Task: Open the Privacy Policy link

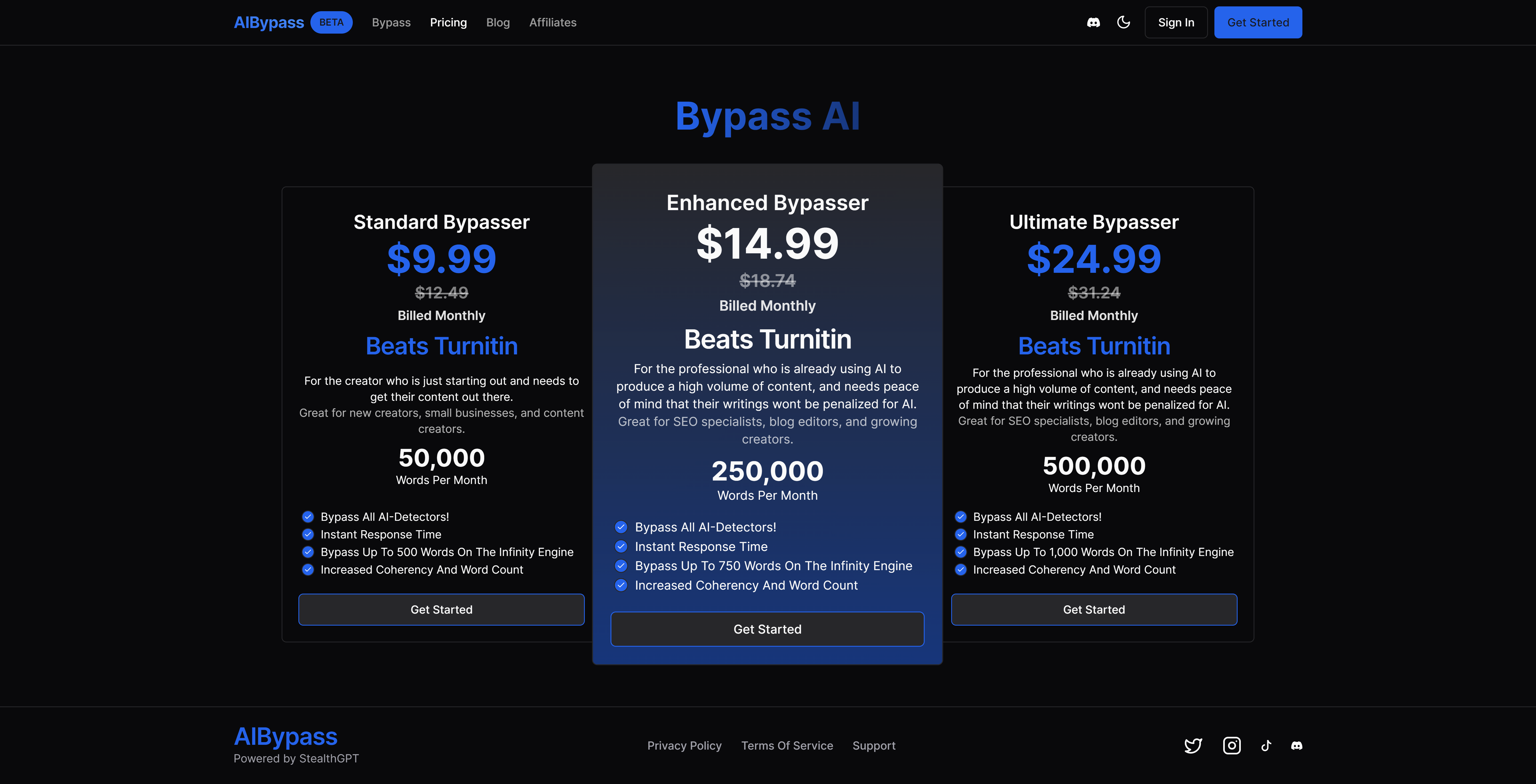Action: pos(685,745)
